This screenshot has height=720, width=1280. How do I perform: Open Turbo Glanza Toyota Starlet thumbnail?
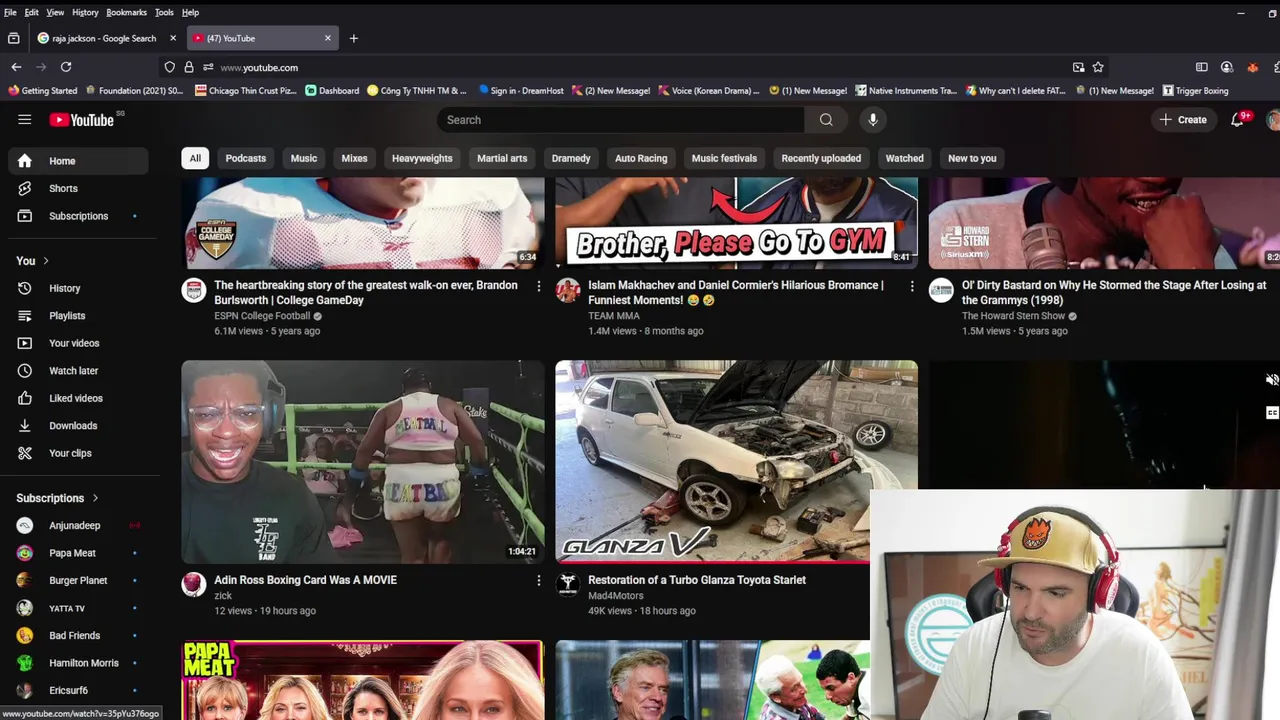pyautogui.click(x=736, y=462)
